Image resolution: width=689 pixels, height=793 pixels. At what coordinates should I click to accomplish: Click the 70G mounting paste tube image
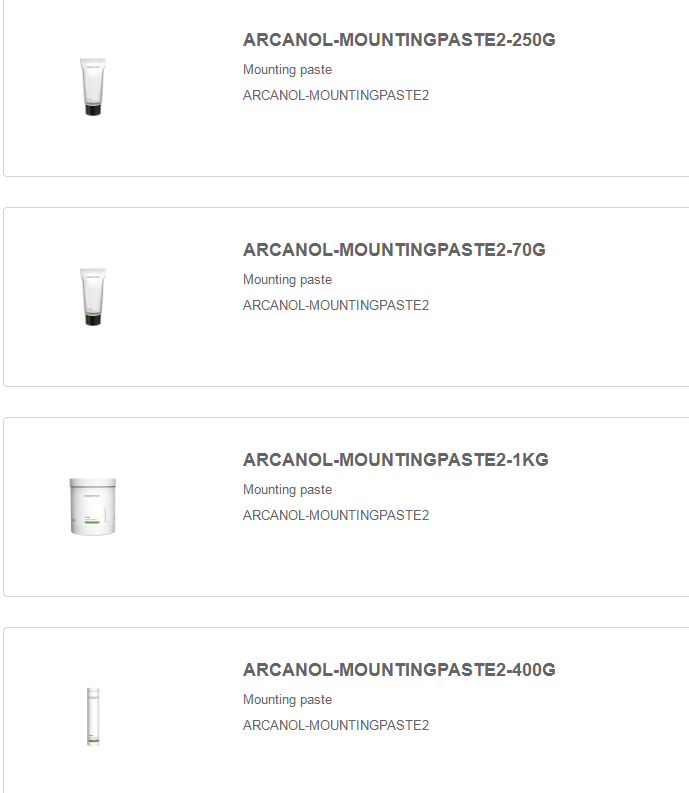pos(92,297)
